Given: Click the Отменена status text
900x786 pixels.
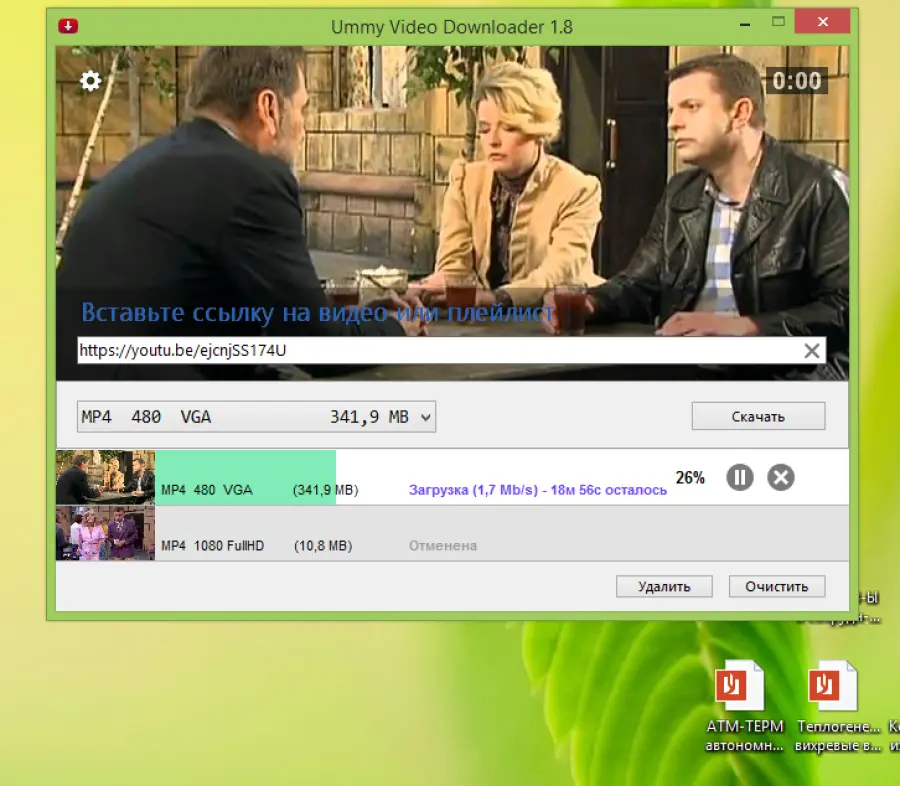Looking at the screenshot, I should [443, 545].
